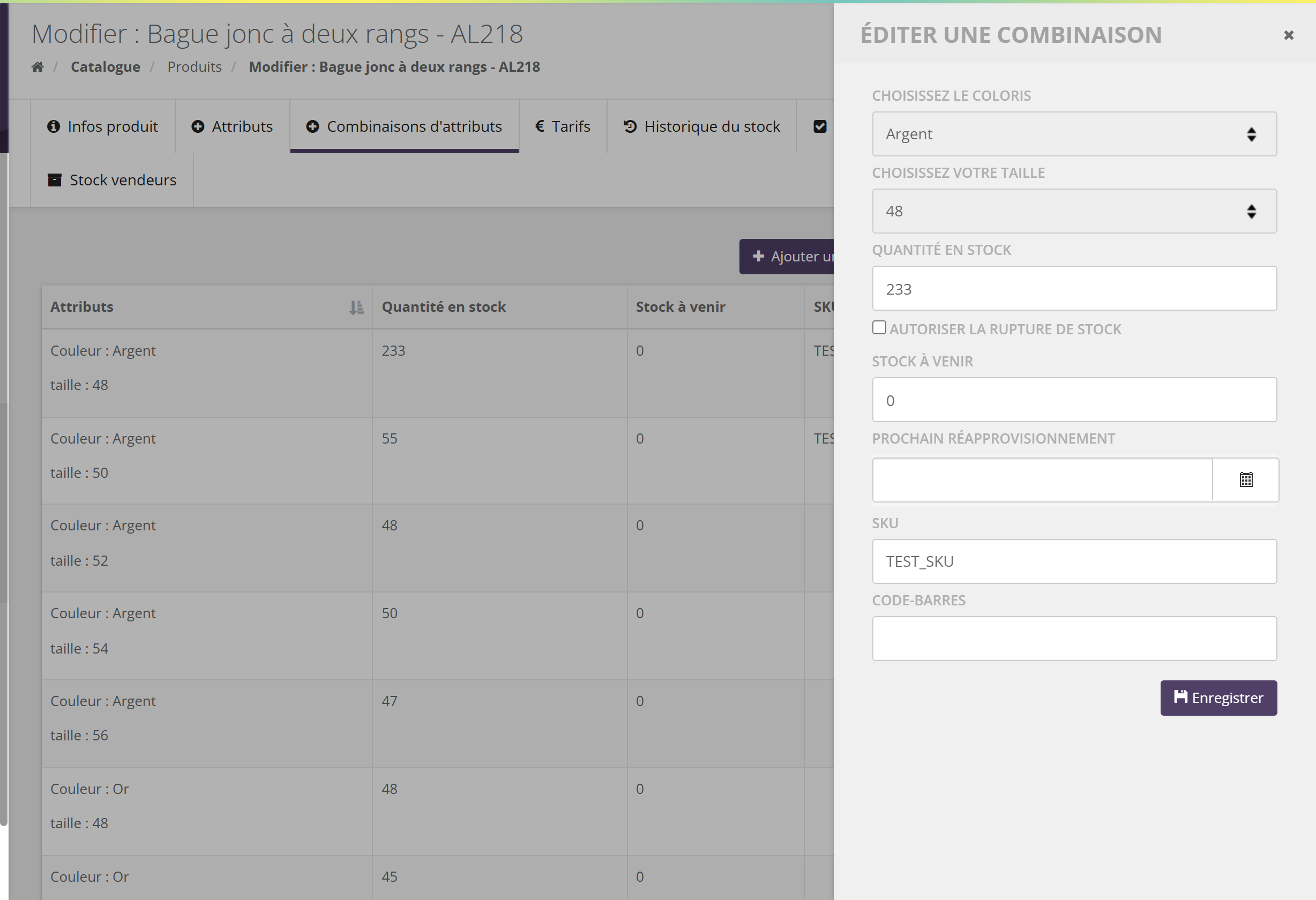Screen dimensions: 1316x900
Task: Click the Enregistrer button
Action: pos(1218,698)
